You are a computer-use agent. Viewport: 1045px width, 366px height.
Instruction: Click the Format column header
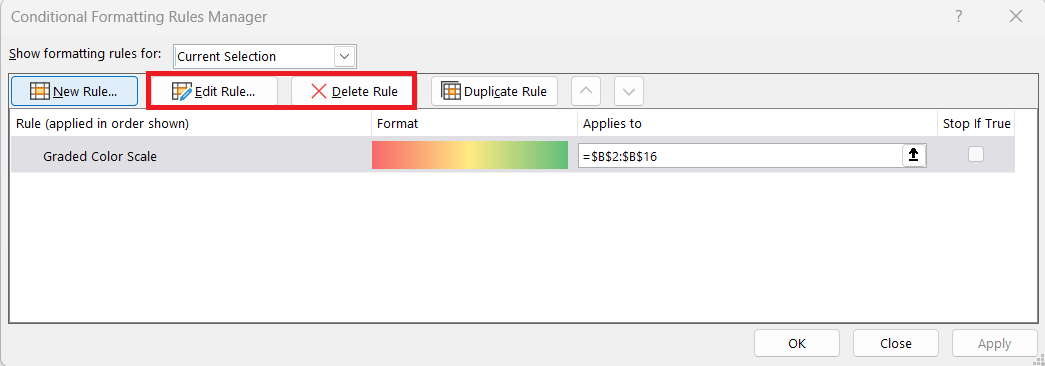(474, 123)
